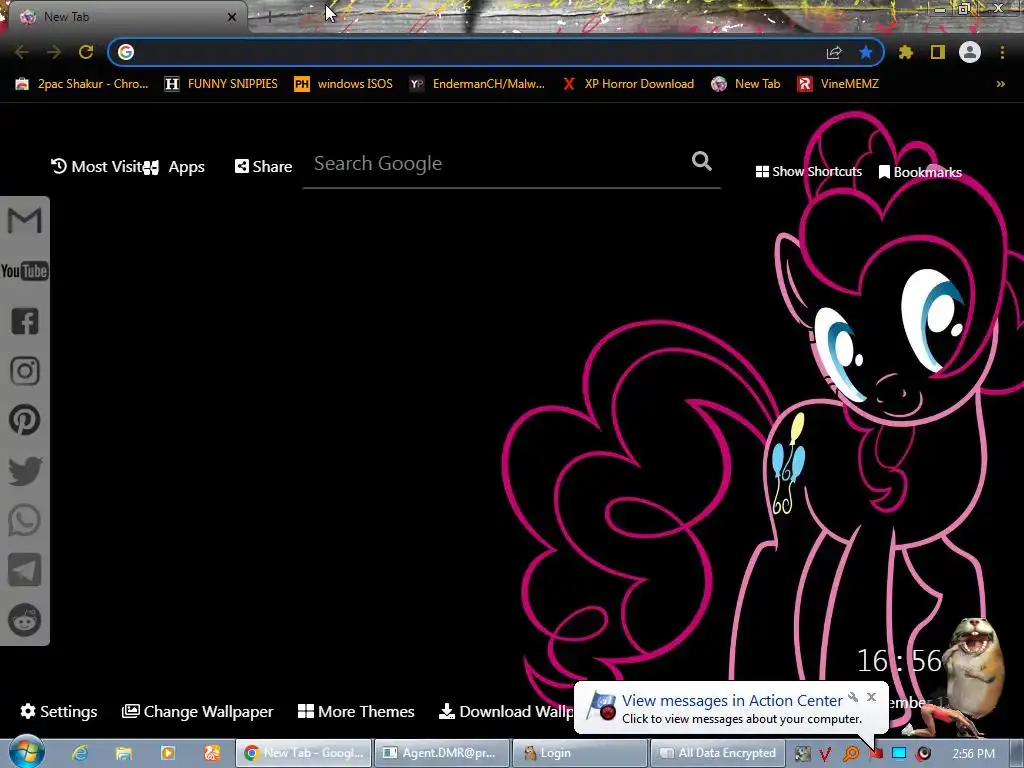Open the VineMEMZ bookmark
1024x768 pixels.
click(839, 84)
